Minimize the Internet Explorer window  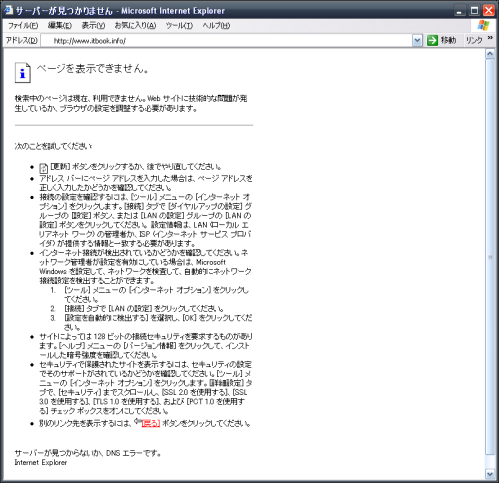[459, 11]
